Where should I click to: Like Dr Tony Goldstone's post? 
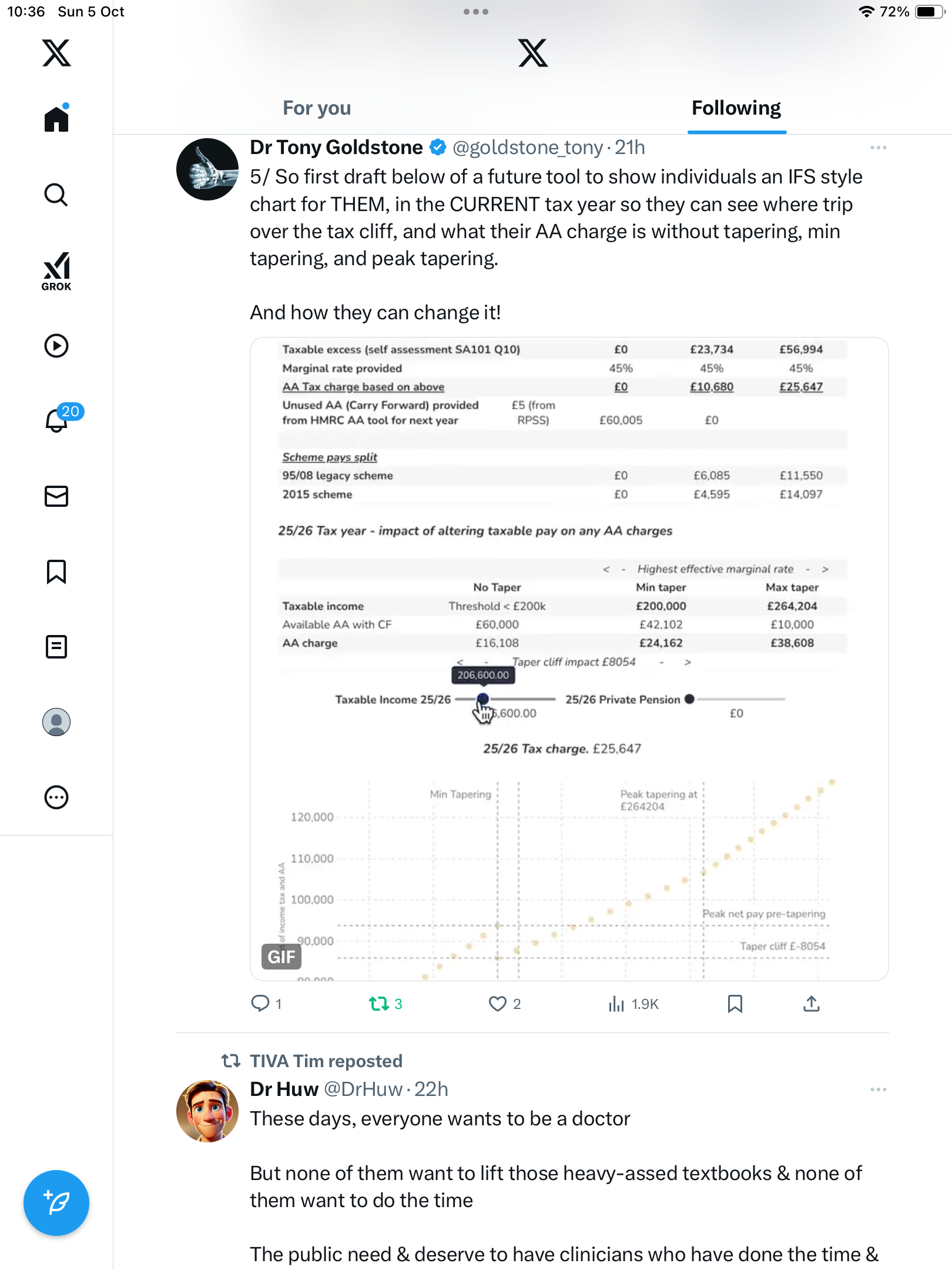(497, 1004)
